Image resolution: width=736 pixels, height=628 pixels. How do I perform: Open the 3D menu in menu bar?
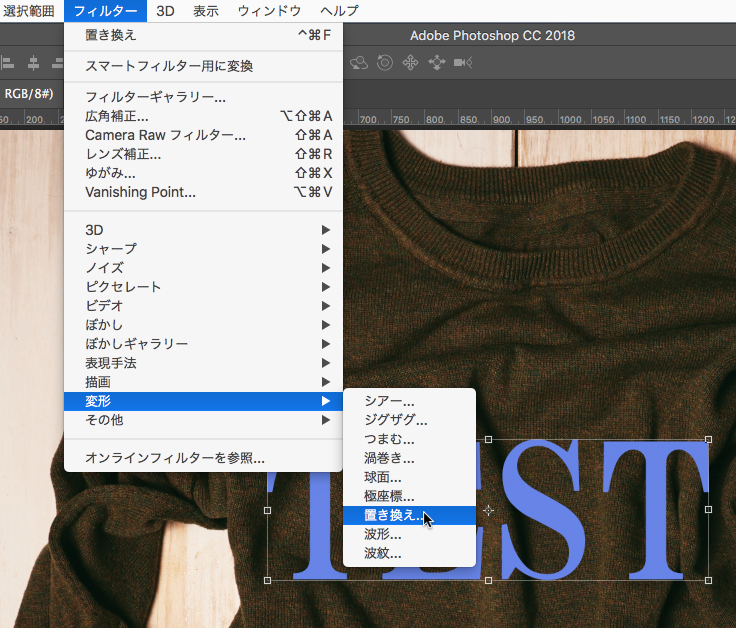(x=165, y=11)
